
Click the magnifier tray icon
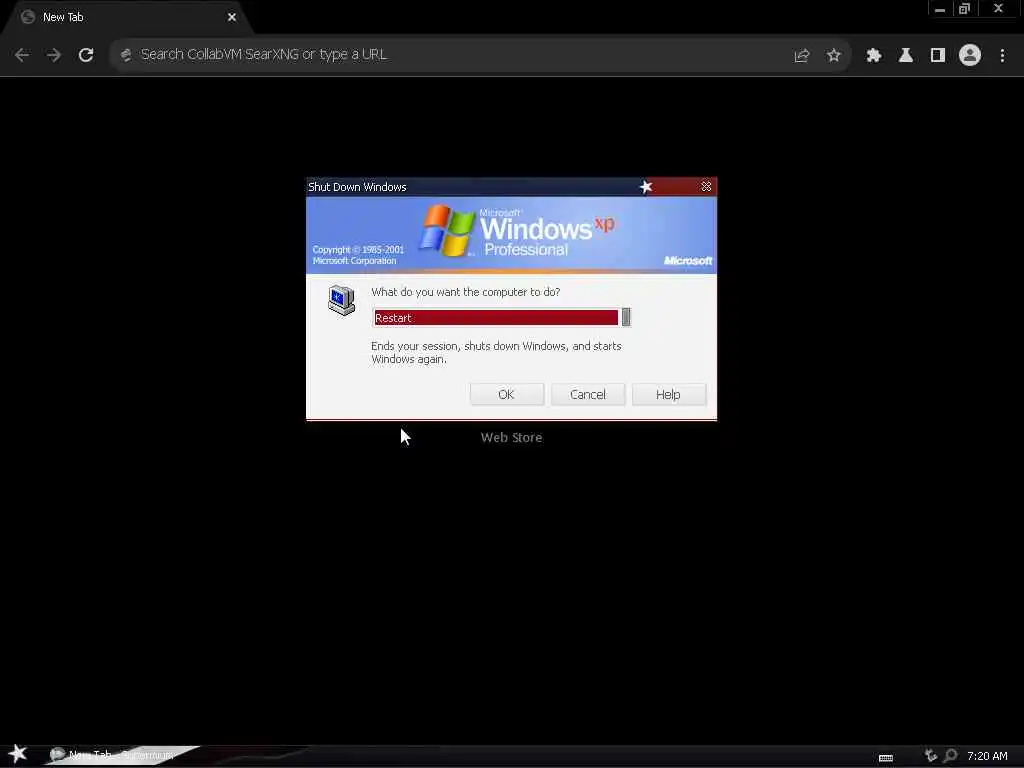tap(951, 756)
